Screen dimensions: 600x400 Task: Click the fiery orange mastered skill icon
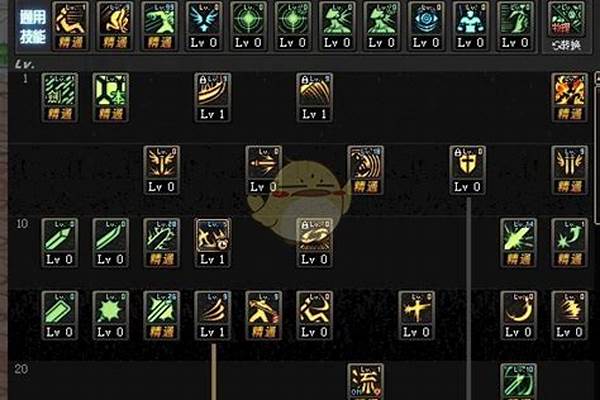(x=569, y=97)
